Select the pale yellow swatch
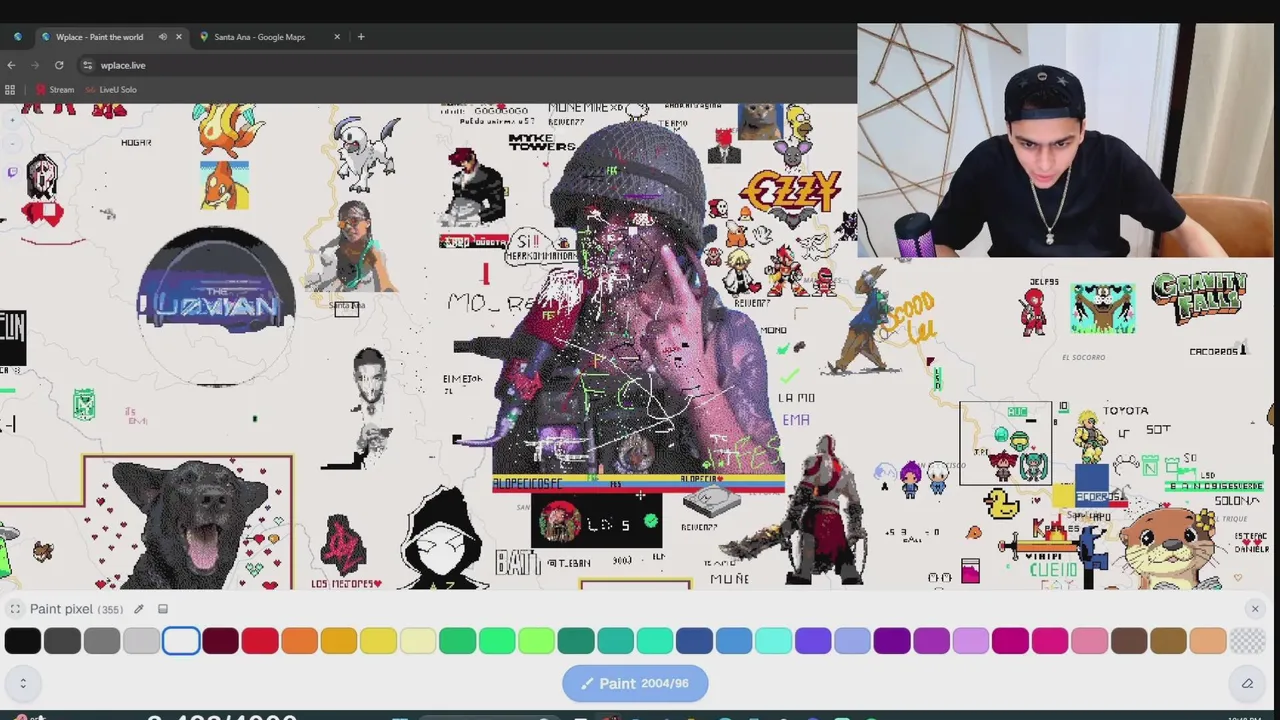The width and height of the screenshot is (1280, 720). click(418, 641)
